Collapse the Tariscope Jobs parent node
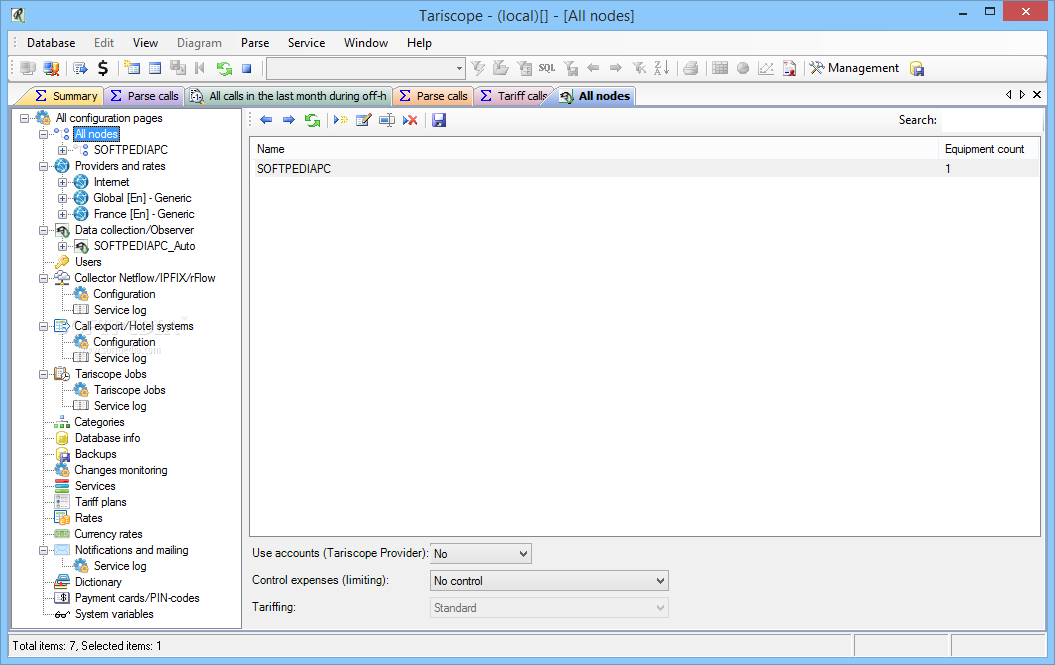This screenshot has width=1055, height=665. 44,374
